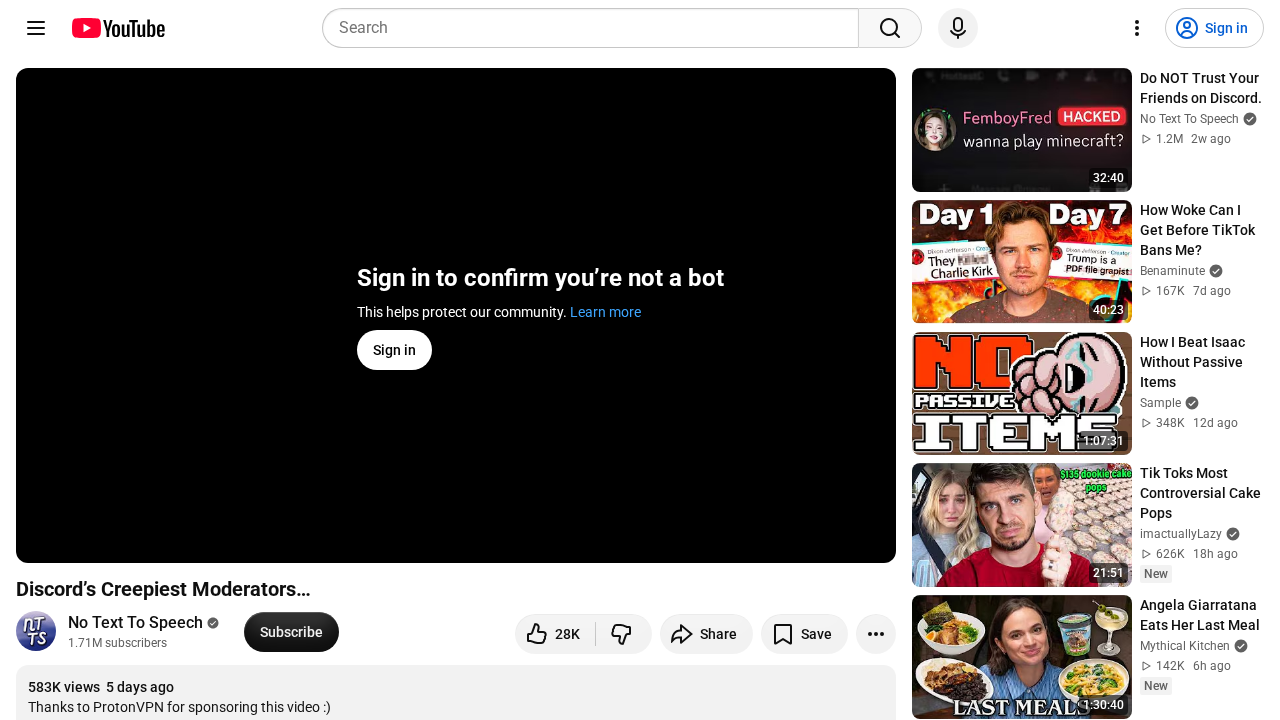This screenshot has width=1280, height=720.
Task: Open title Angela Giarratana Eats Her Last Meal
Action: tap(1200, 615)
